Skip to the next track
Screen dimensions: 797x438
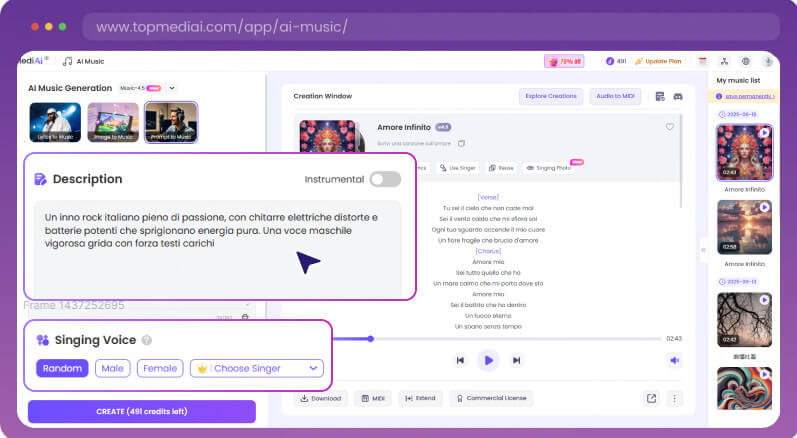click(516, 360)
